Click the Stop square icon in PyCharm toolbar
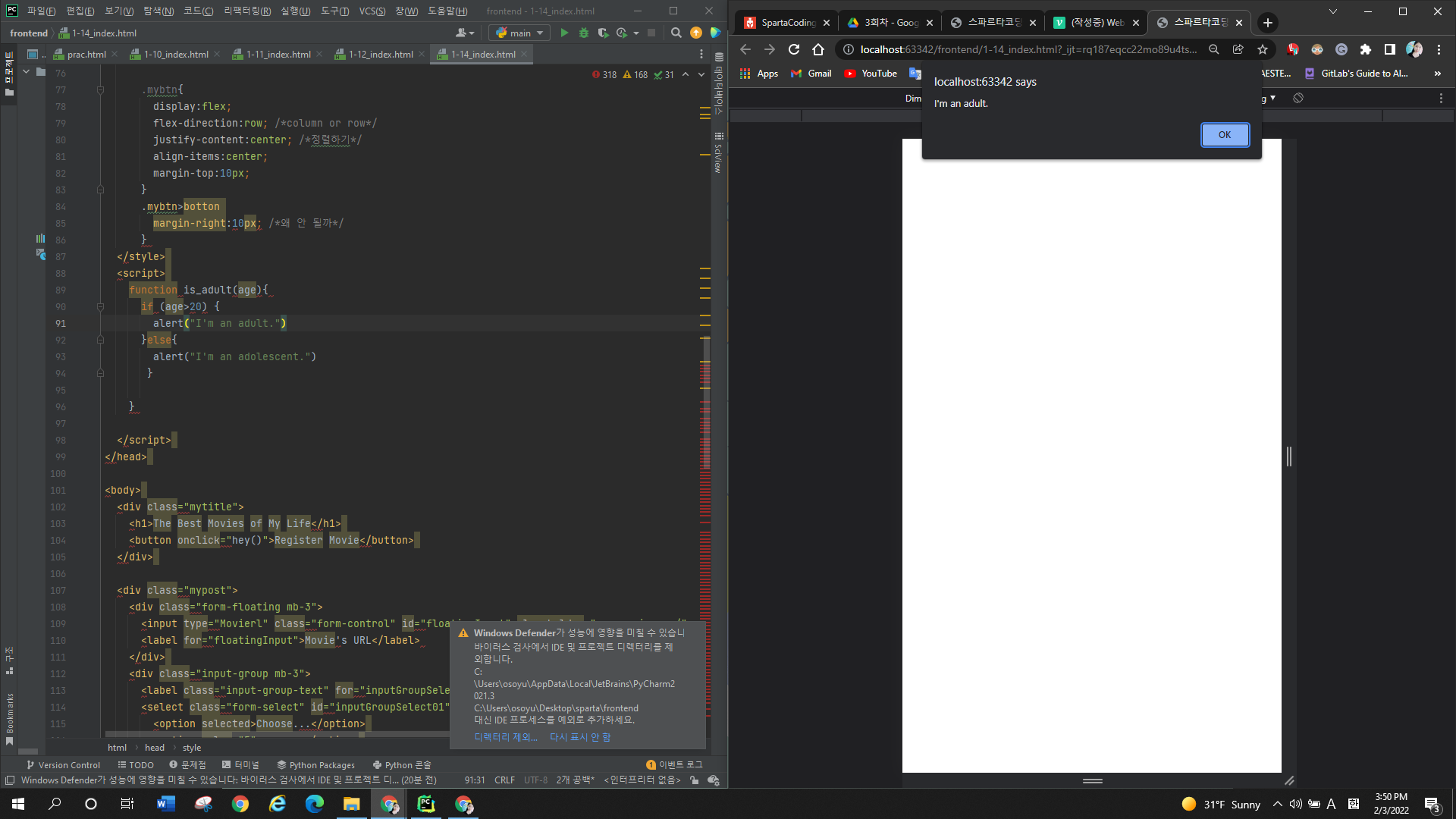The height and width of the screenshot is (819, 1456). coord(651,33)
